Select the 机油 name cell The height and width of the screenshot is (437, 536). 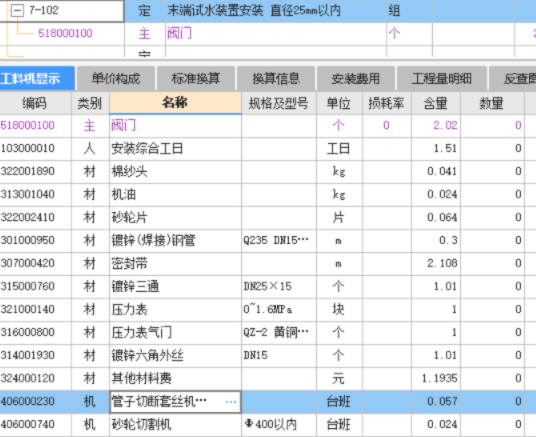pyautogui.click(x=175, y=194)
